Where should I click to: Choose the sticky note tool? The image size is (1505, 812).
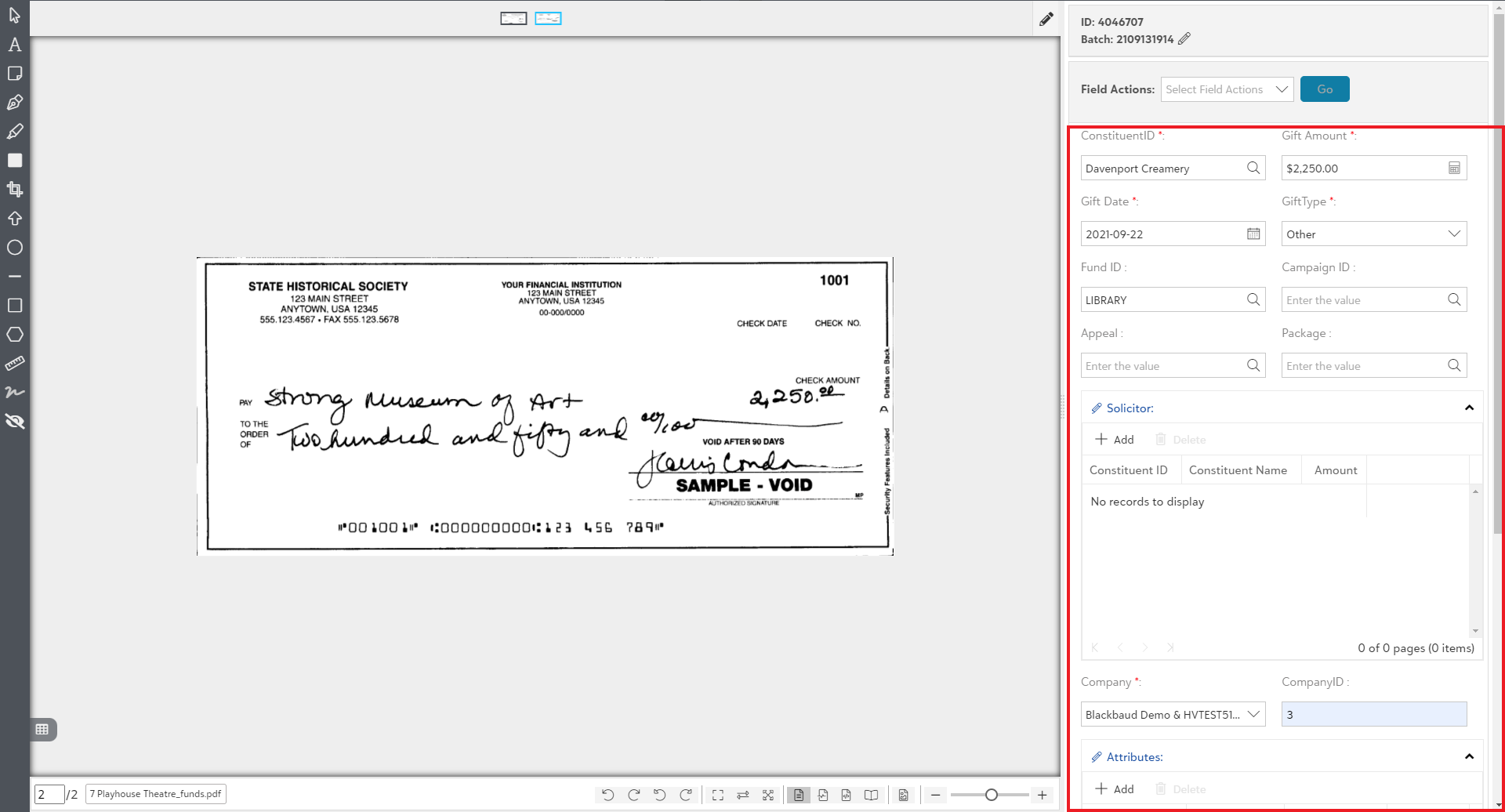[x=14, y=74]
